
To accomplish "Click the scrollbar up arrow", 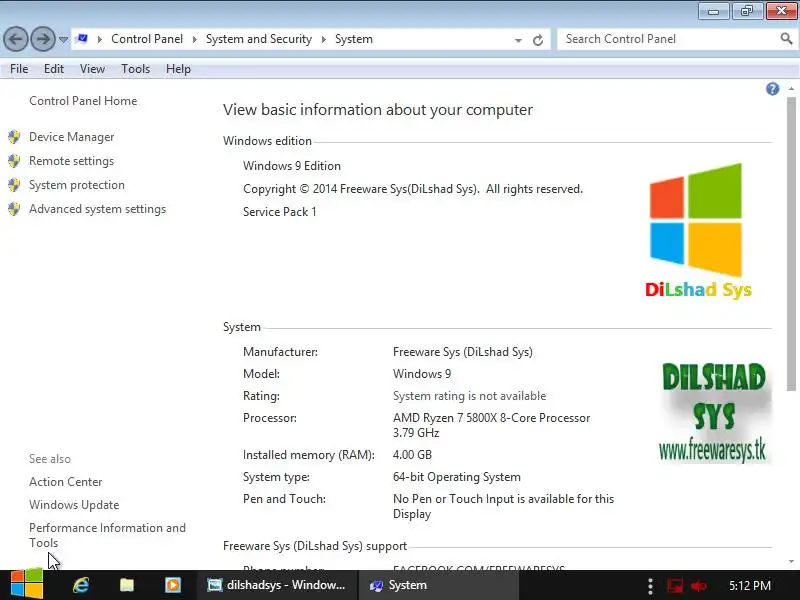I will tap(791, 89).
